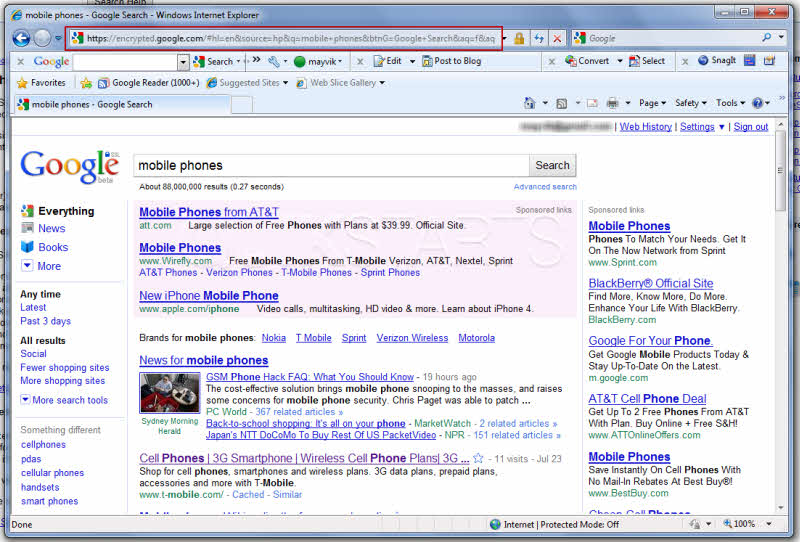The image size is (800, 542).
Task: Open Web History link
Action: pos(645,127)
